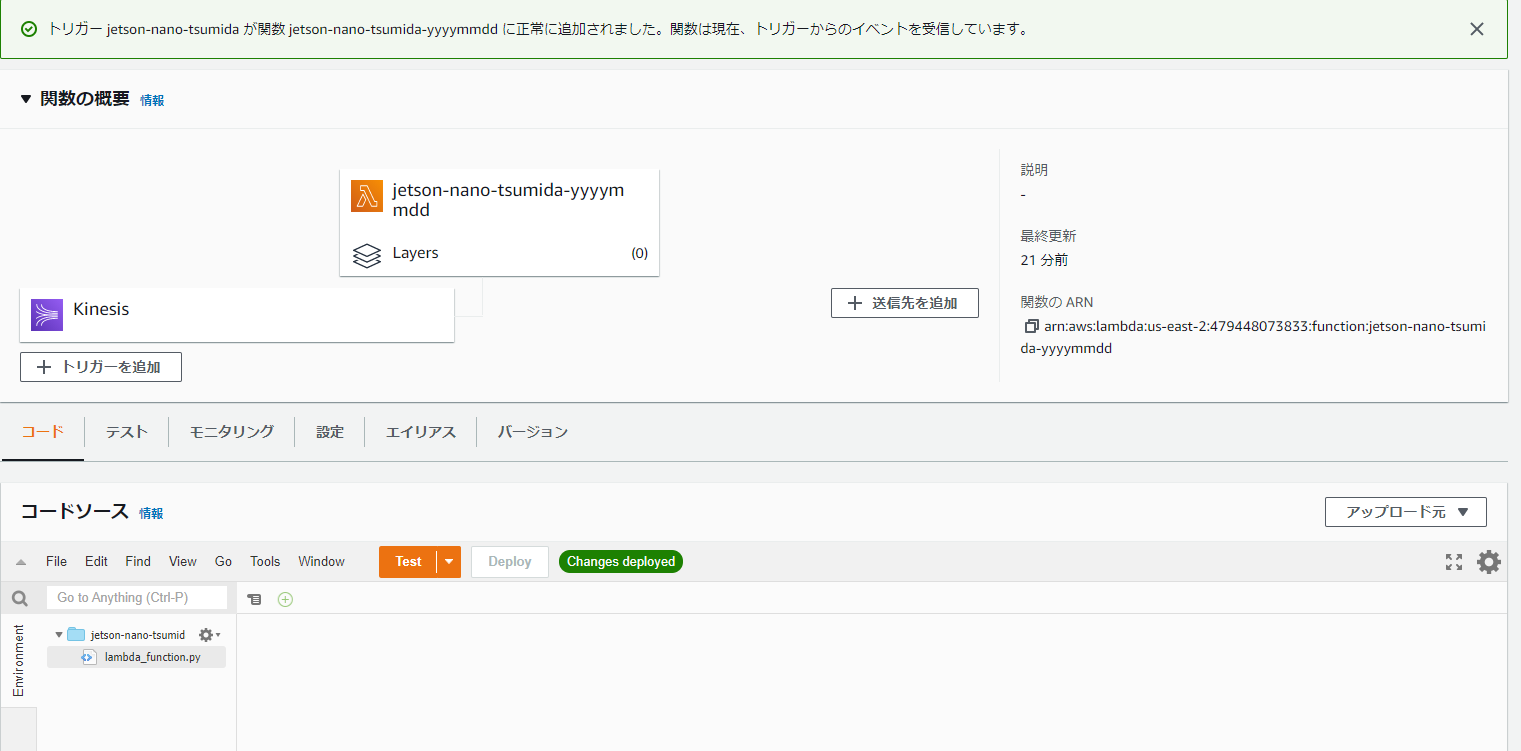1521x751 pixels.
Task: Click the Changes deployed status badge
Action: pyautogui.click(x=621, y=562)
